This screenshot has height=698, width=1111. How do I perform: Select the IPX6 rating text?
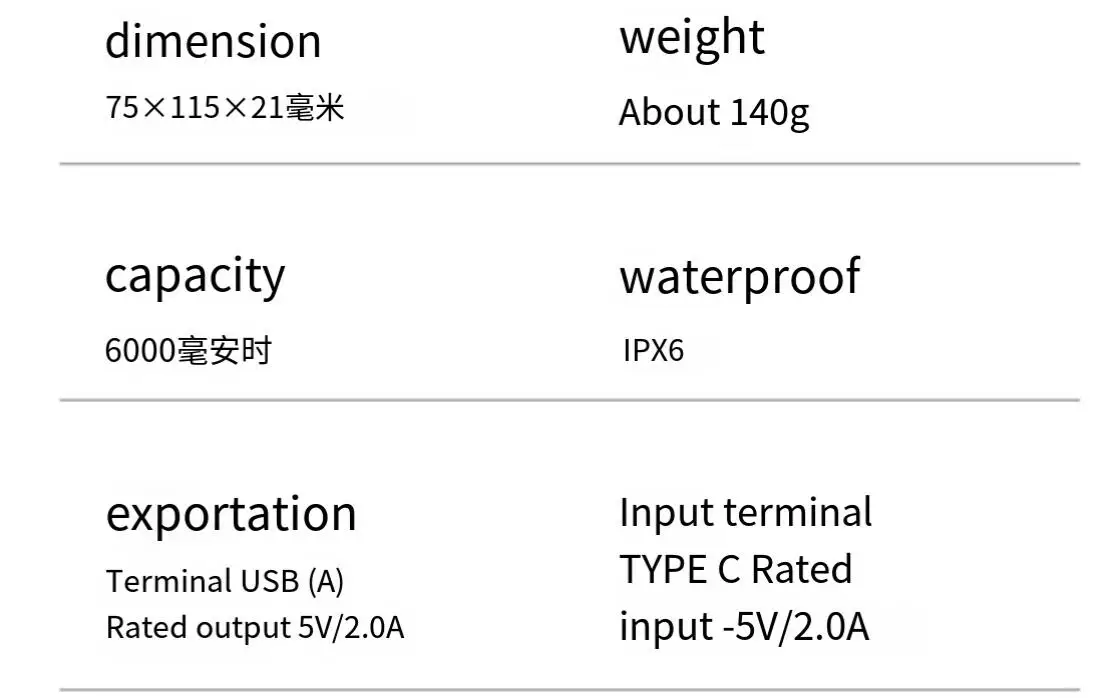coord(653,351)
